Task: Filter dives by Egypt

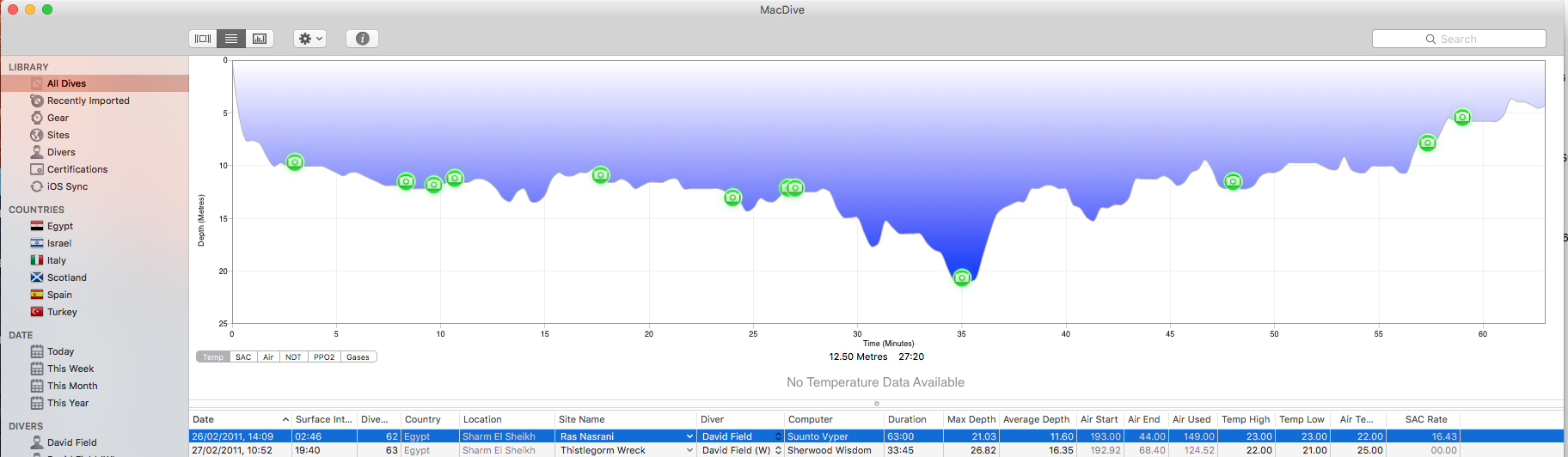Action: pyautogui.click(x=59, y=226)
